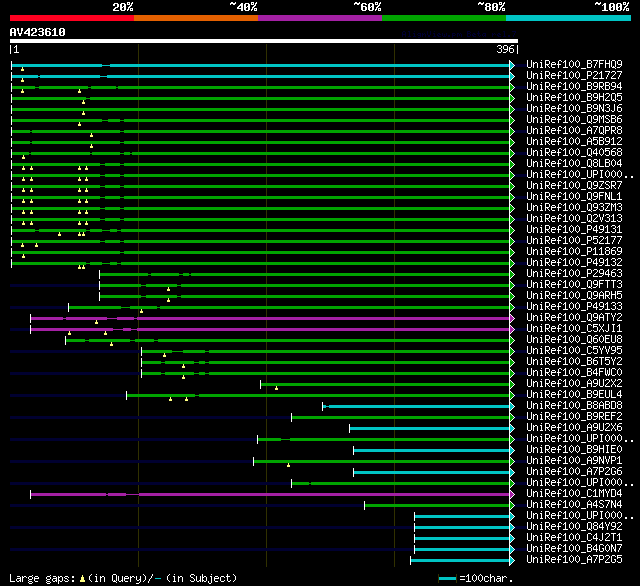Screen dimensions: 640x586
Task: Select the purple ~60% legend segment
Action: click(319, 17)
